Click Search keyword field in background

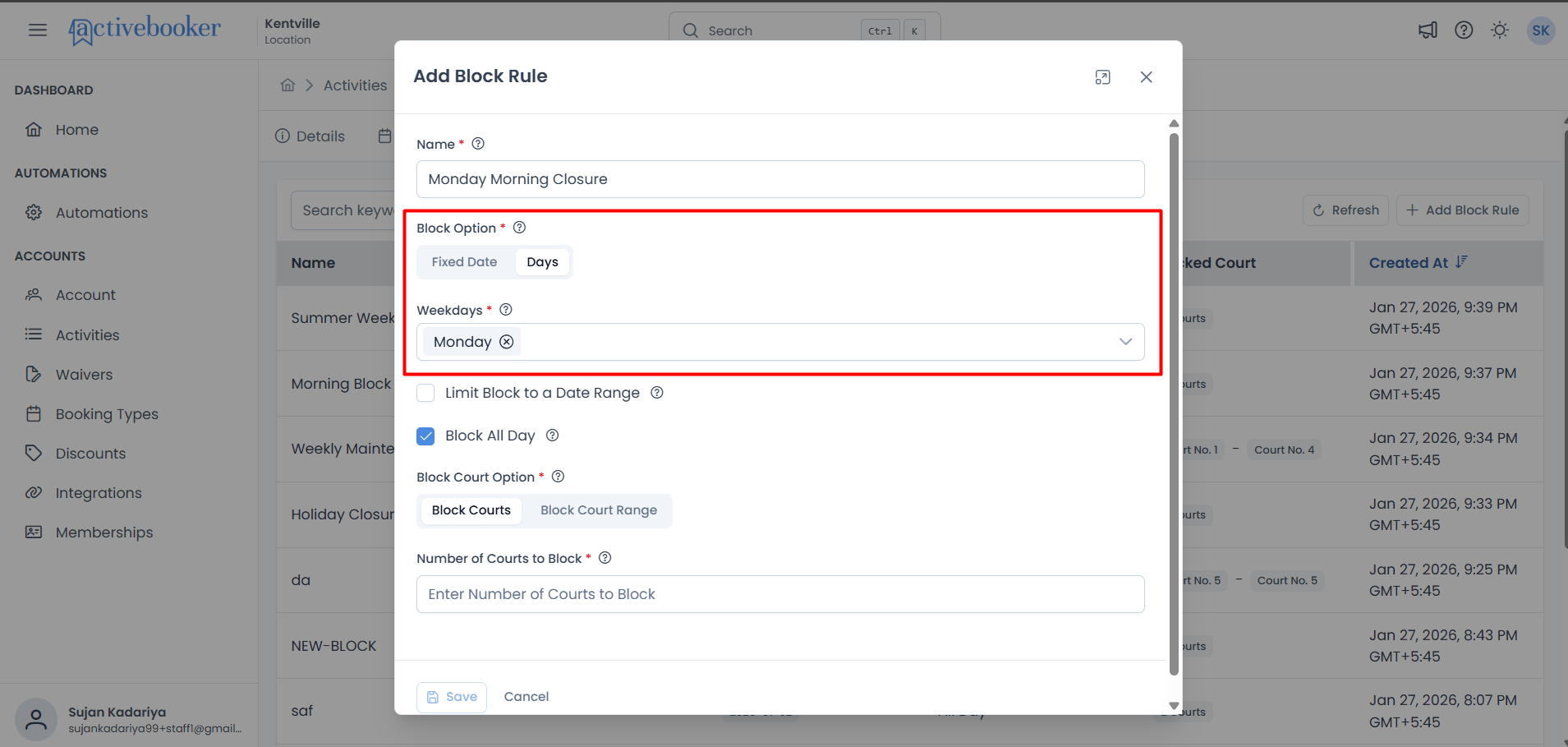[343, 210]
